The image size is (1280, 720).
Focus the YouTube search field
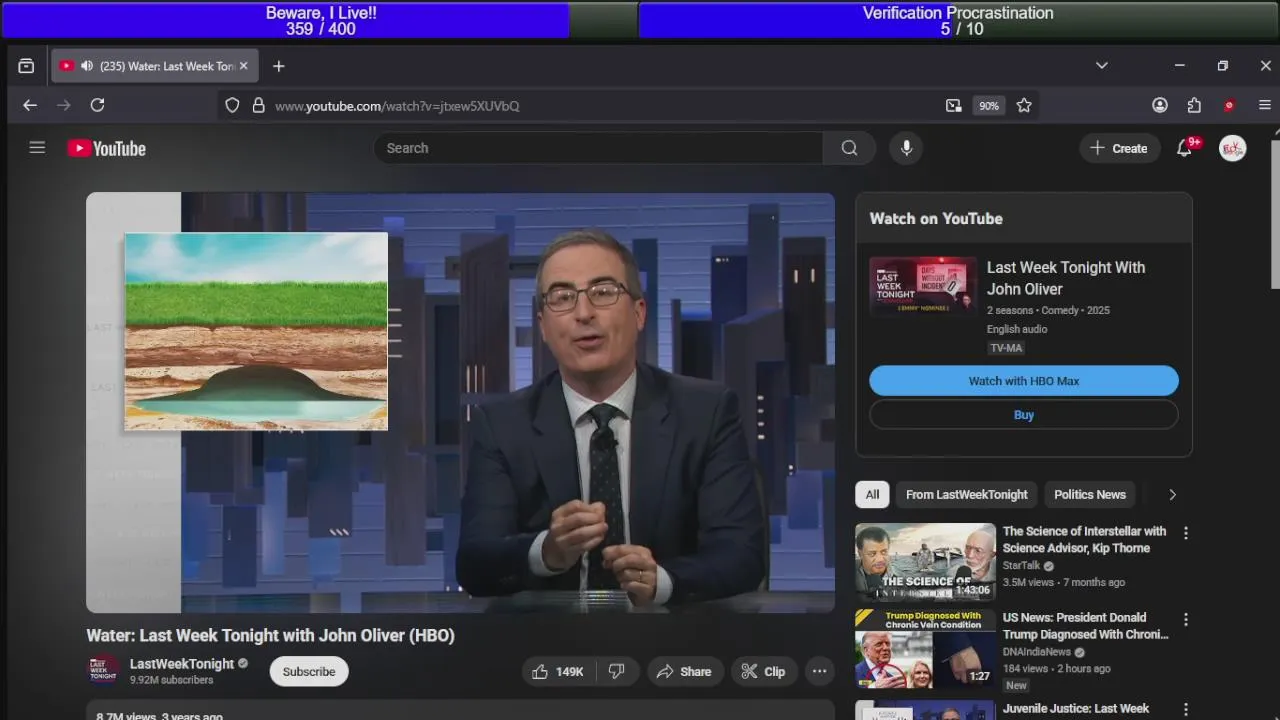[x=598, y=148]
